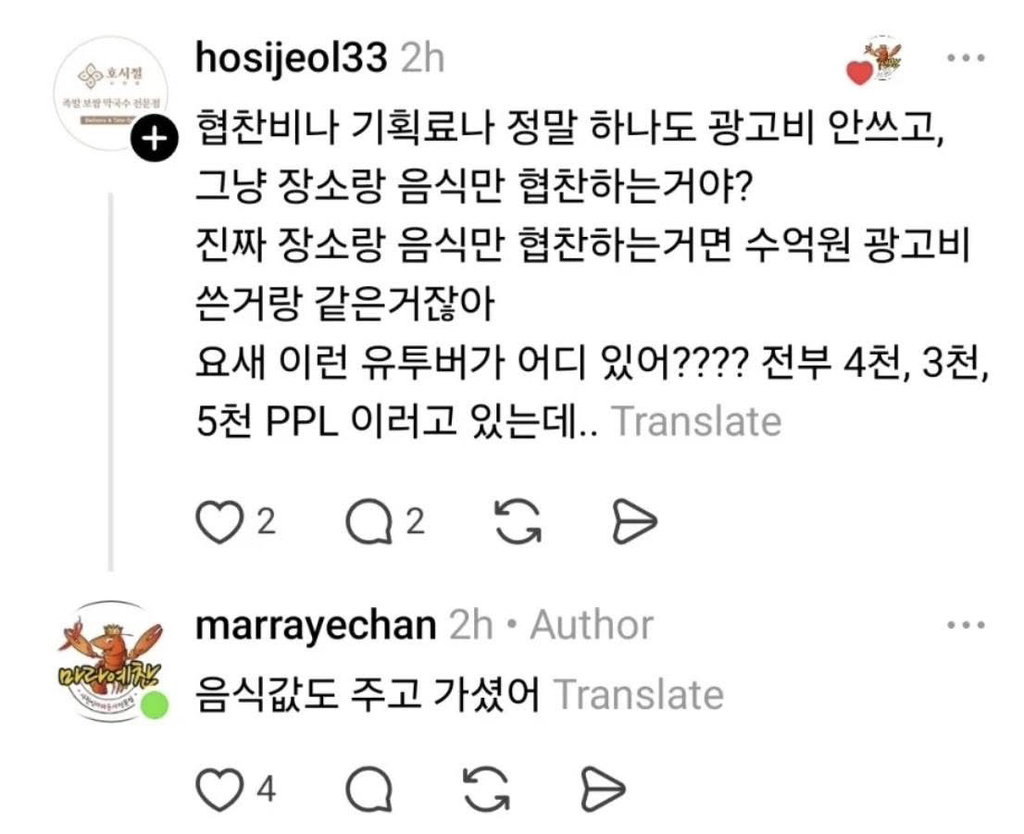1024x834 pixels.
Task: Open the hosijeol33 username profile
Action: [x=291, y=58]
